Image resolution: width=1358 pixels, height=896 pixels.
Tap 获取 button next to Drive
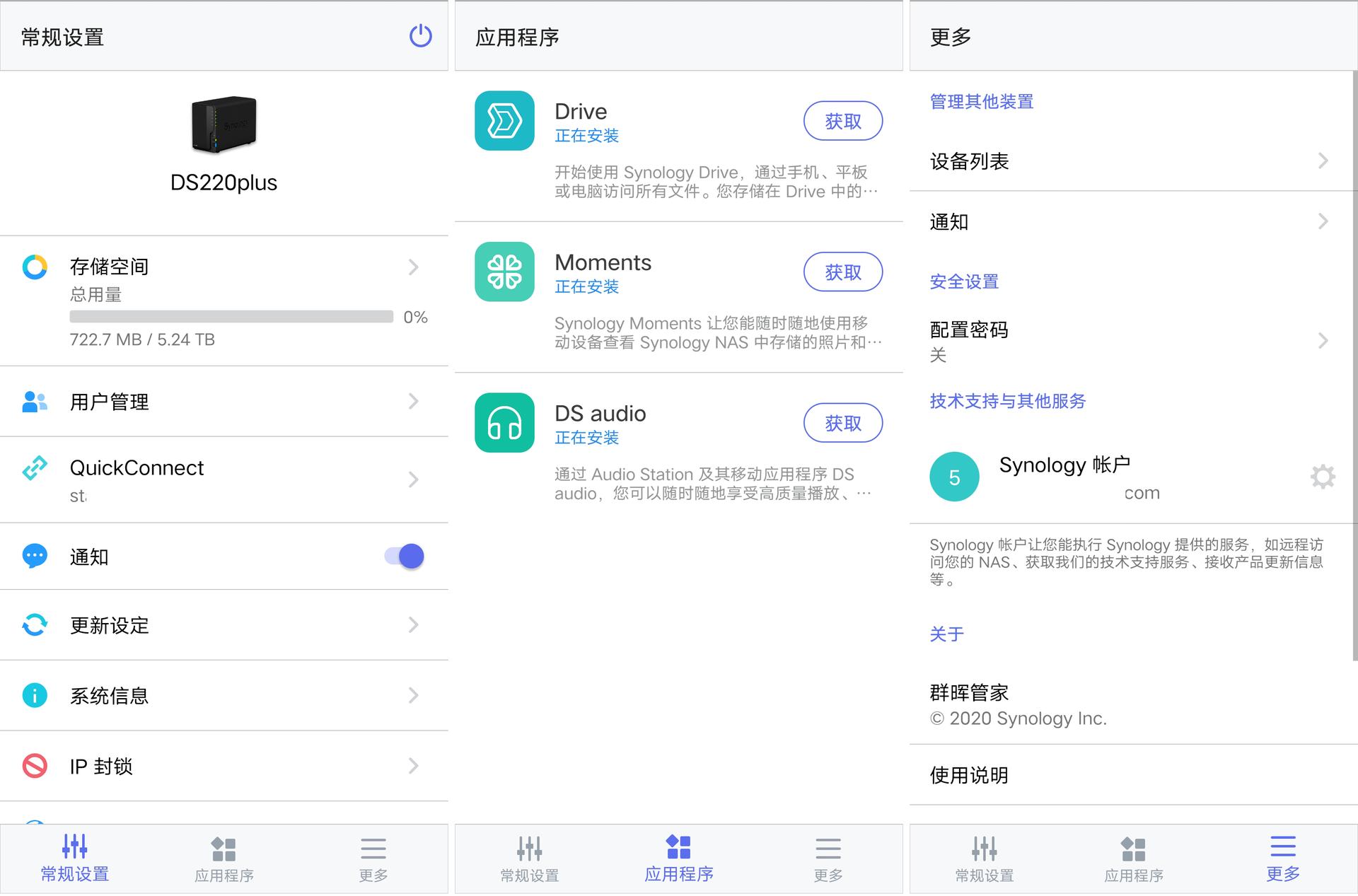(842, 121)
